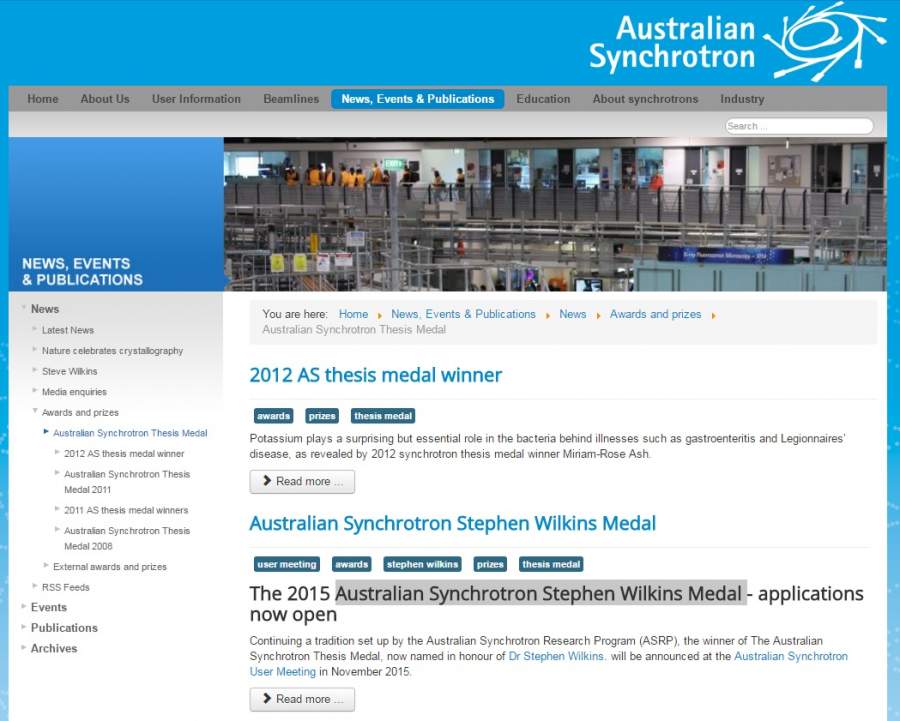Click awards tag under Stephen Wilkins Medal

pos(352,564)
